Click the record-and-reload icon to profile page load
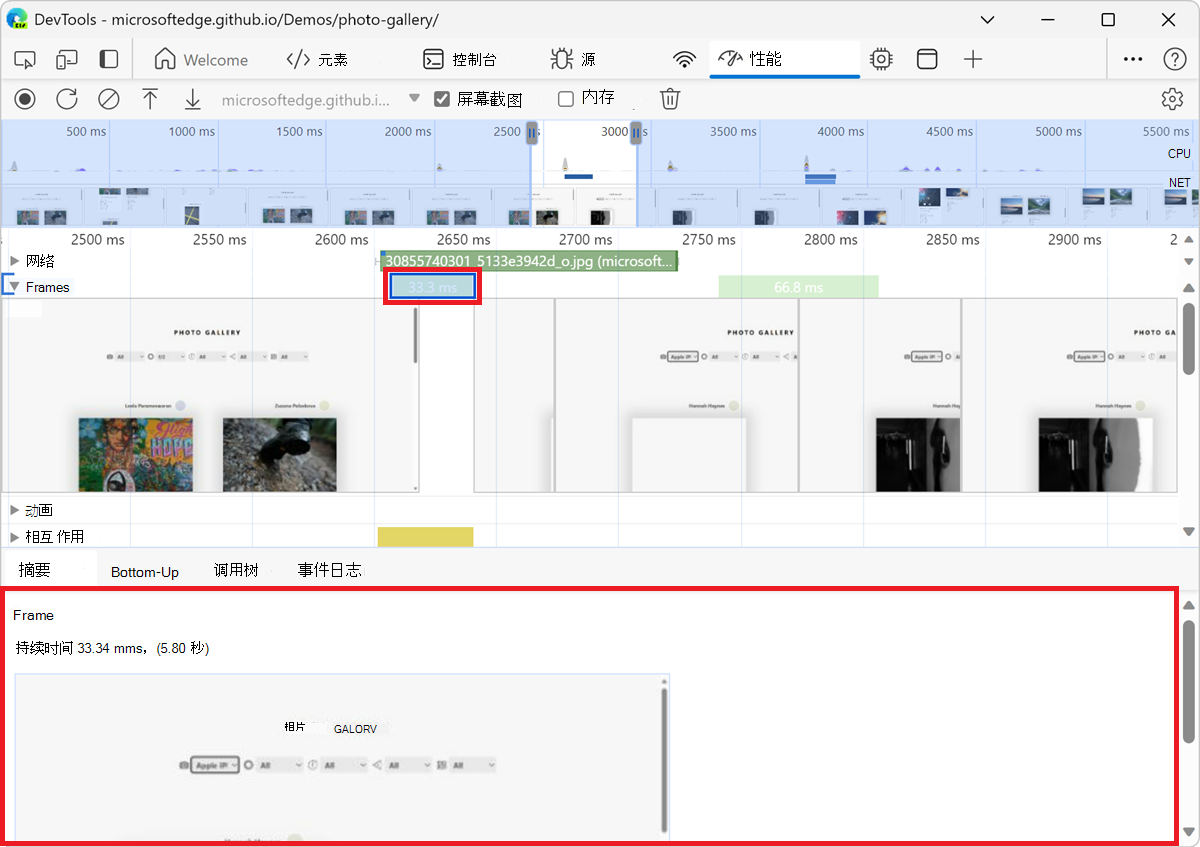Image resolution: width=1200 pixels, height=847 pixels. click(66, 99)
